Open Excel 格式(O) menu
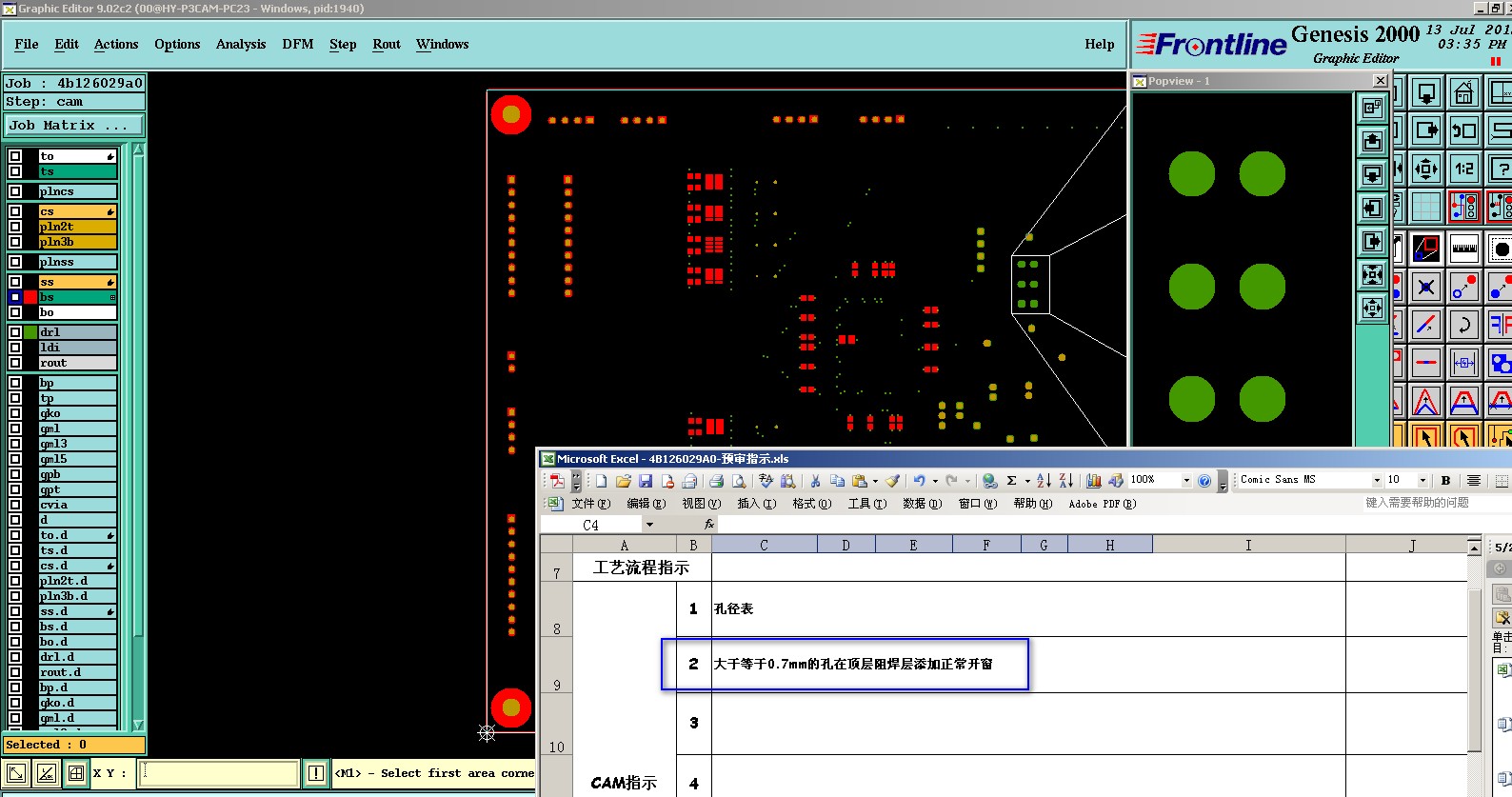The image size is (1512, 797). tap(811, 504)
